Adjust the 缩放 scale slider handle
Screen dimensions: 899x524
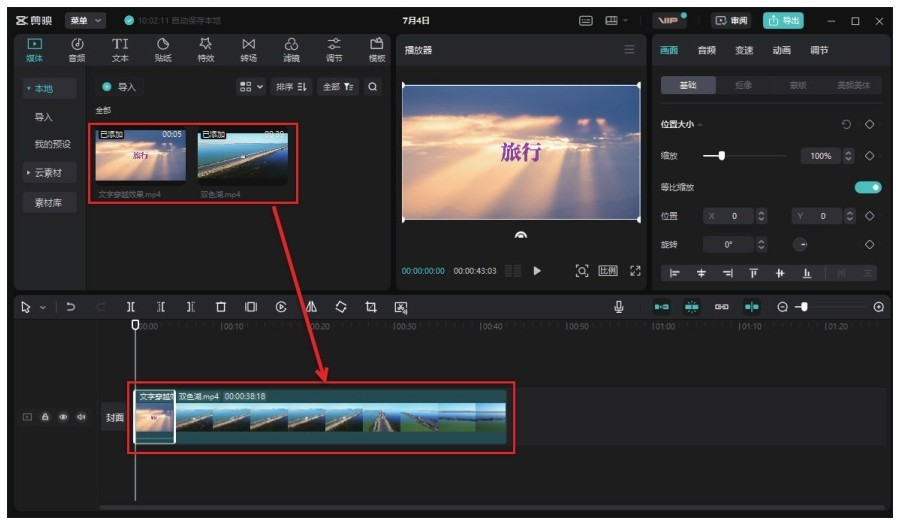722,155
